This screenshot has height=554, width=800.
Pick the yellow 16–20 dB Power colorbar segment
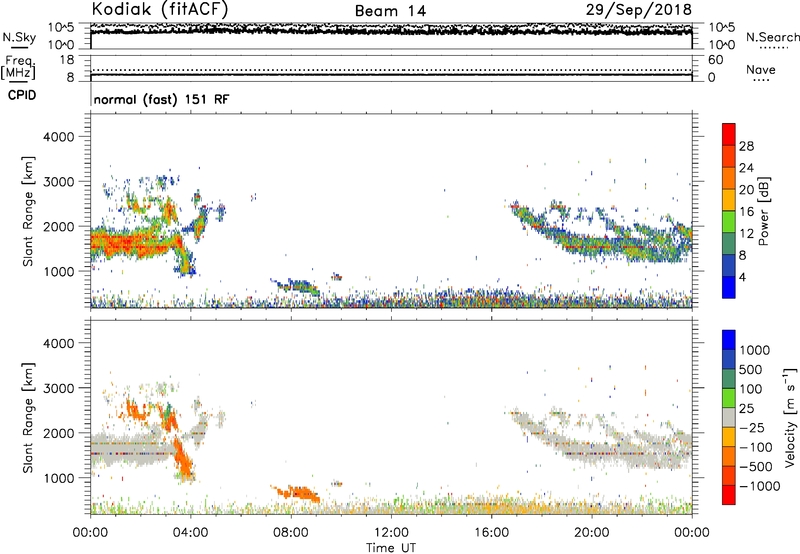tap(729, 200)
